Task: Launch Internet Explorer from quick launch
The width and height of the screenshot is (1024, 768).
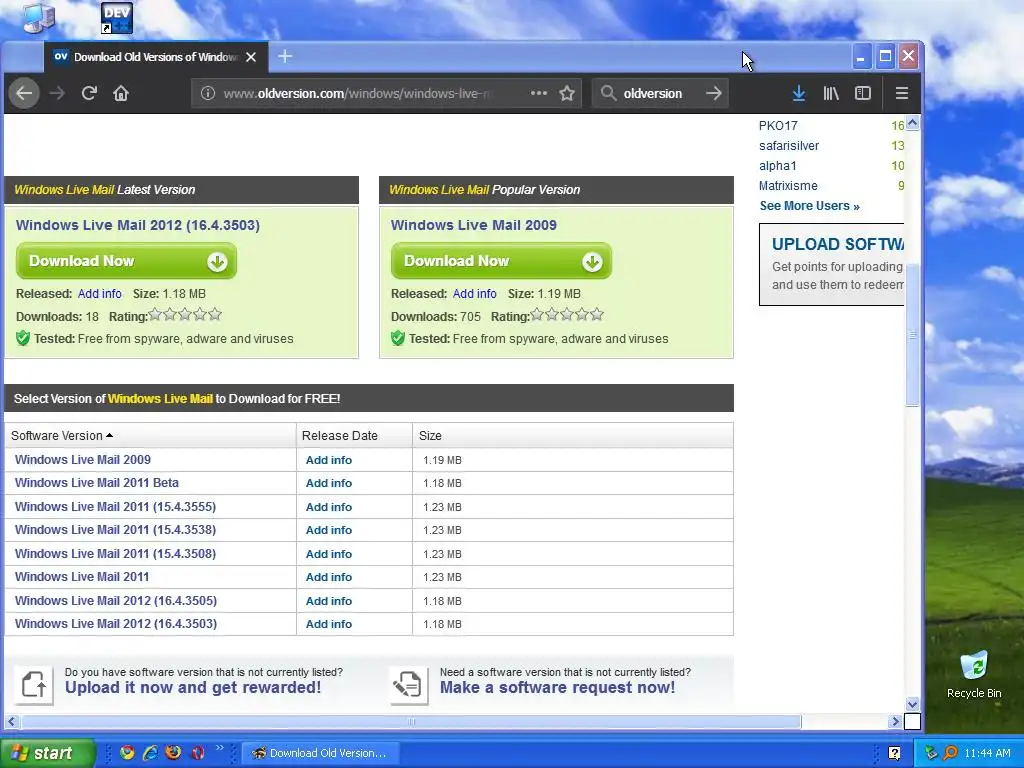Action: pyautogui.click(x=150, y=753)
